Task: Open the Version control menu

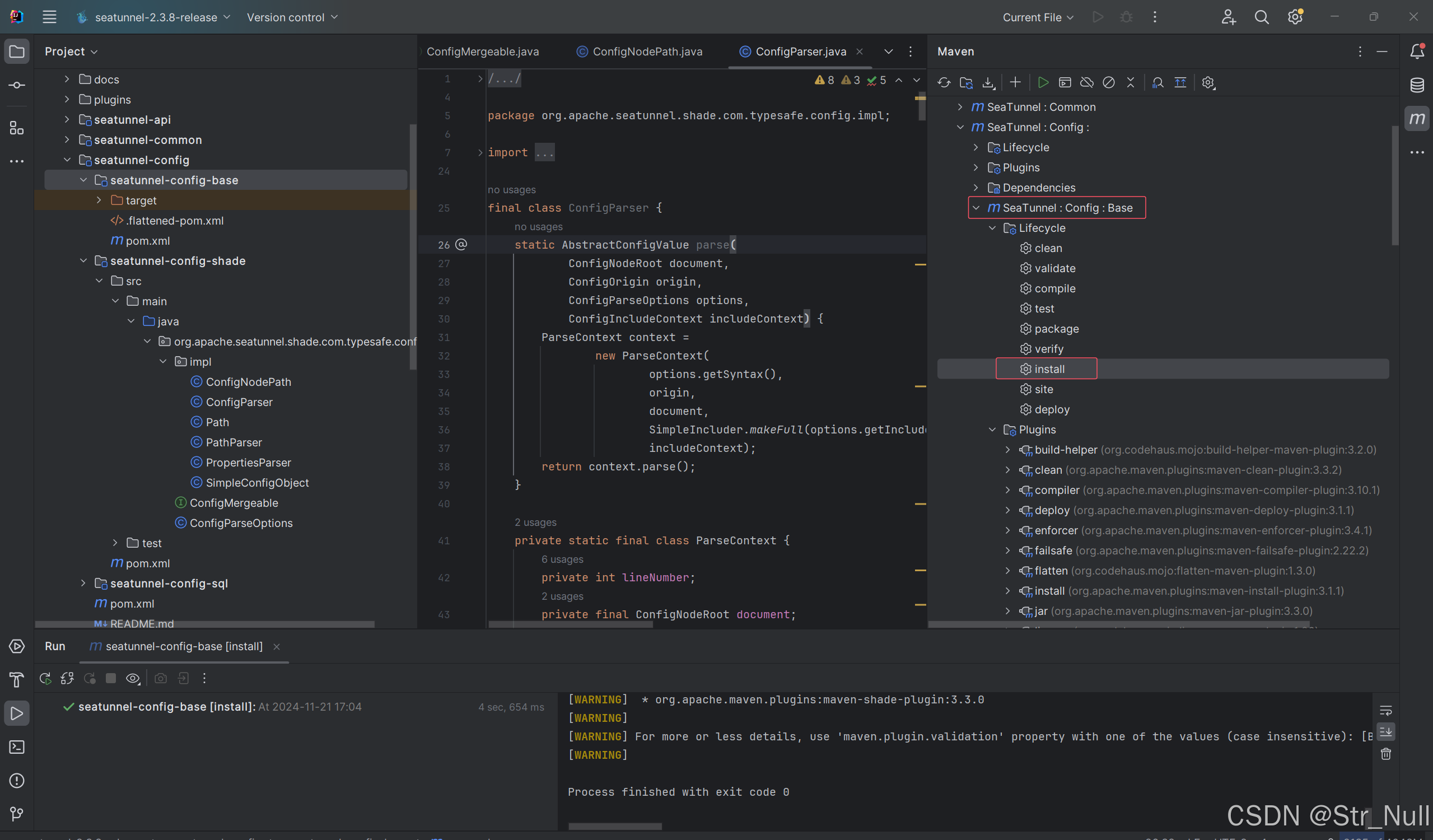Action: (x=292, y=17)
